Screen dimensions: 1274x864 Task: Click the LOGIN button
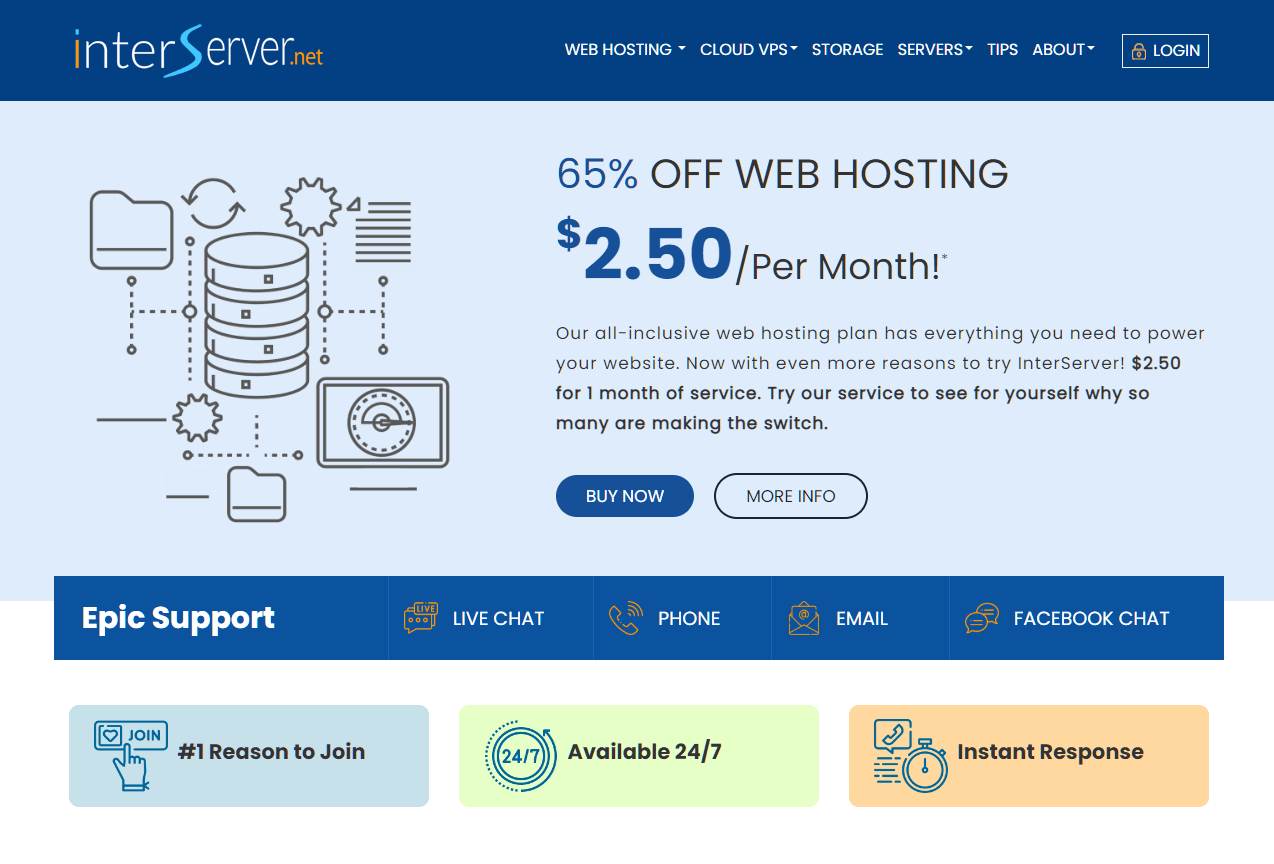point(1164,50)
